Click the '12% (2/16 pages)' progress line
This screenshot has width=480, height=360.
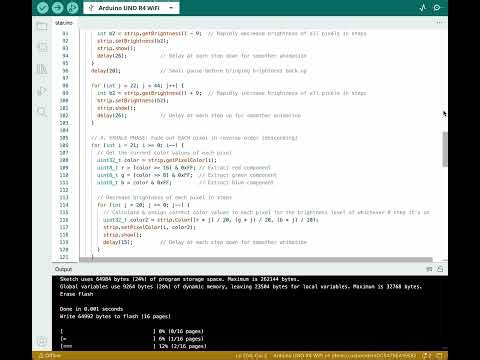click(133, 346)
